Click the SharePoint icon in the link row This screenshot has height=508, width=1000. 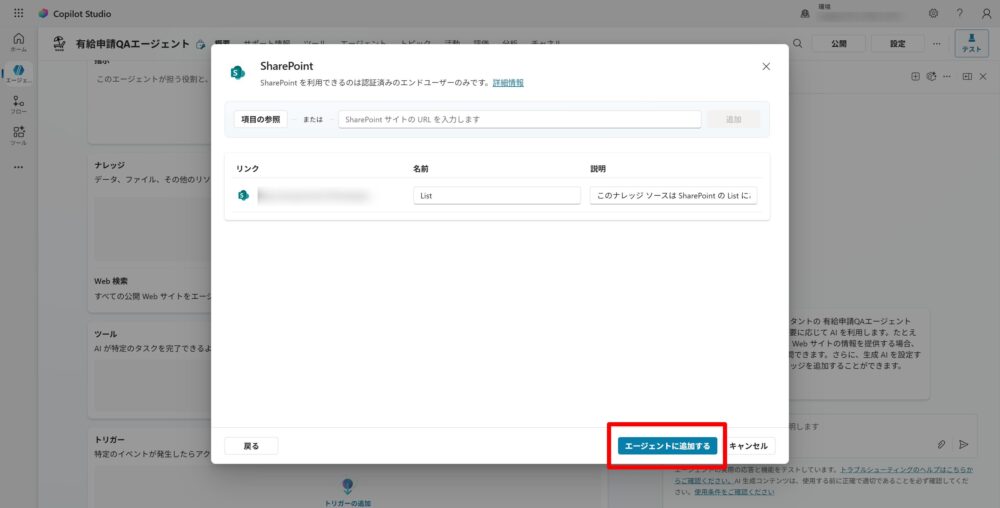(243, 196)
